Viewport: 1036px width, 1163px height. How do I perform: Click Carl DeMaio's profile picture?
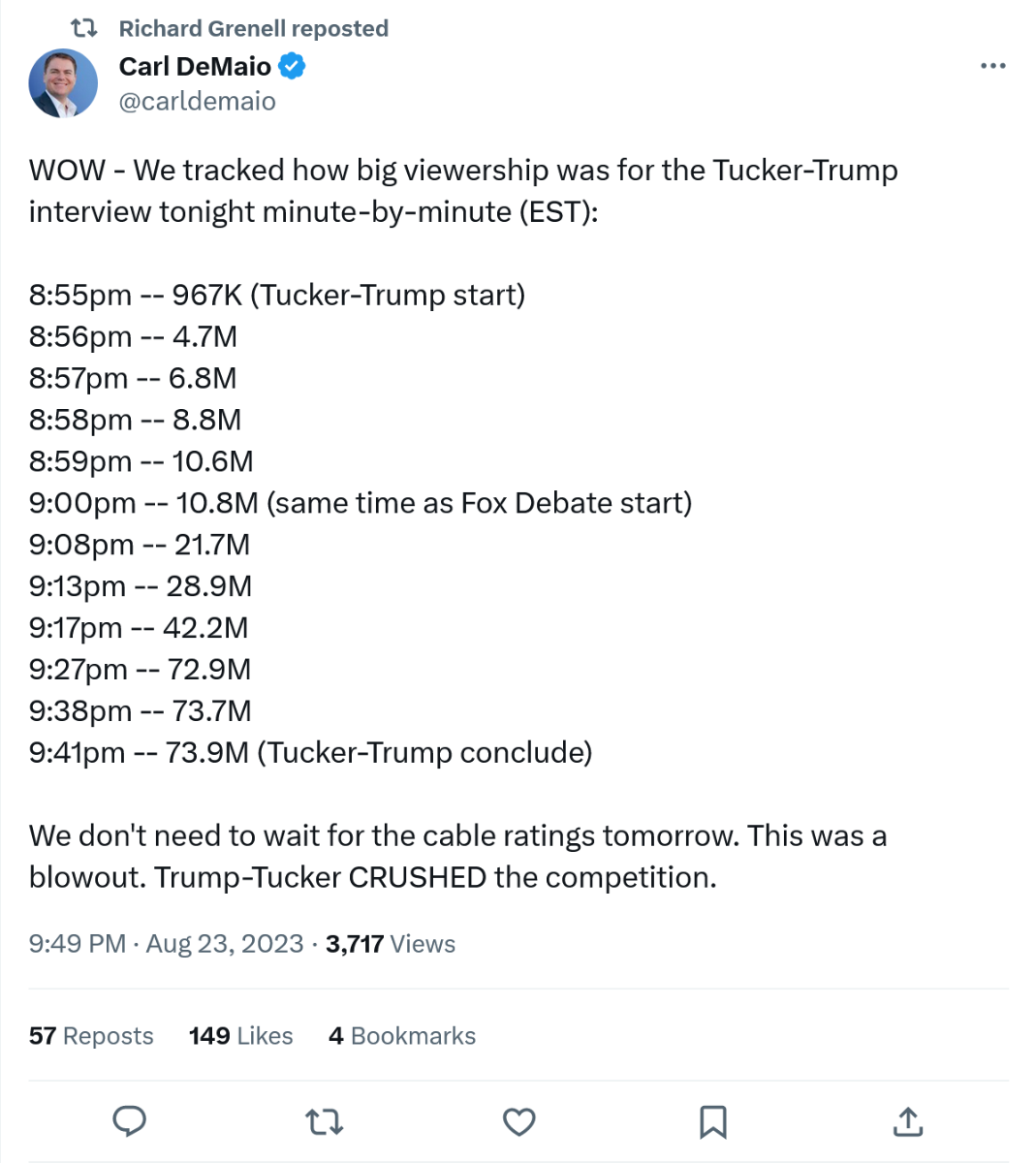click(64, 83)
